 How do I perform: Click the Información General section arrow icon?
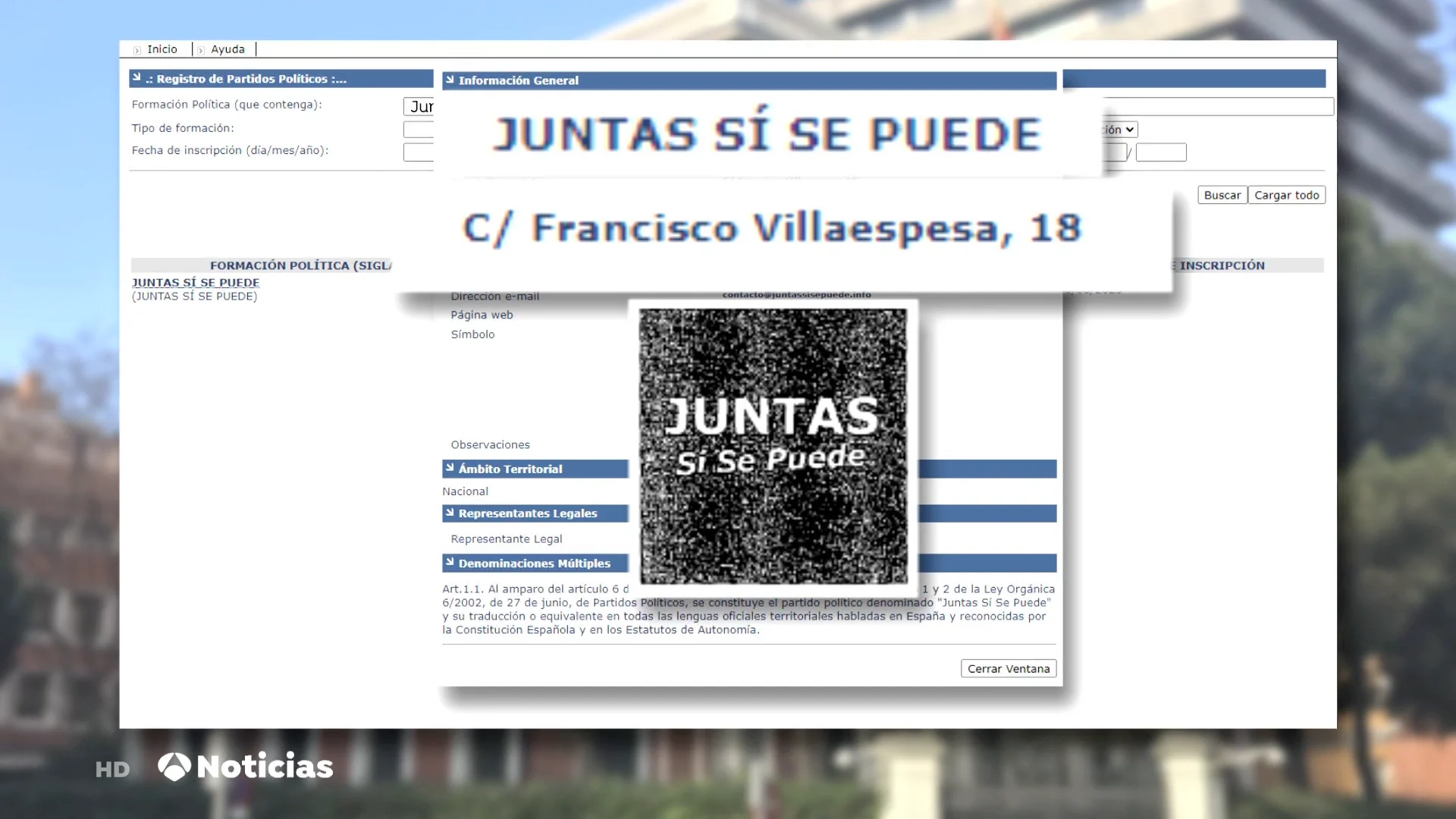coord(450,80)
